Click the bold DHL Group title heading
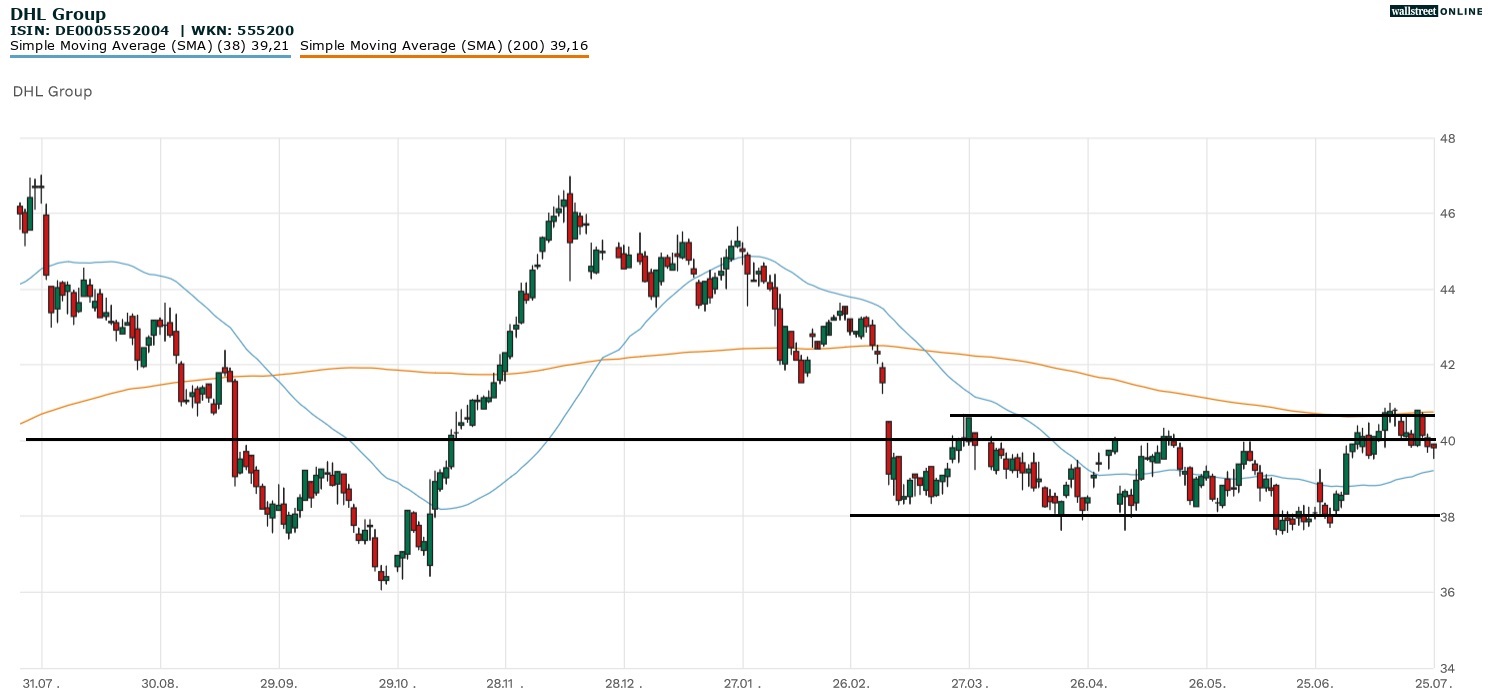The image size is (1490, 689). tap(58, 15)
